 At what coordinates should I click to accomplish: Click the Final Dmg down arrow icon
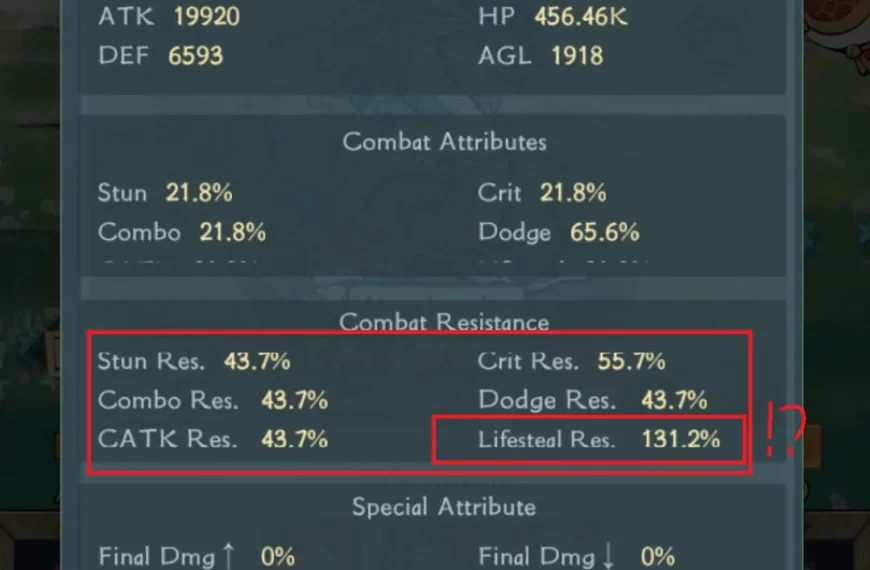click(x=609, y=556)
